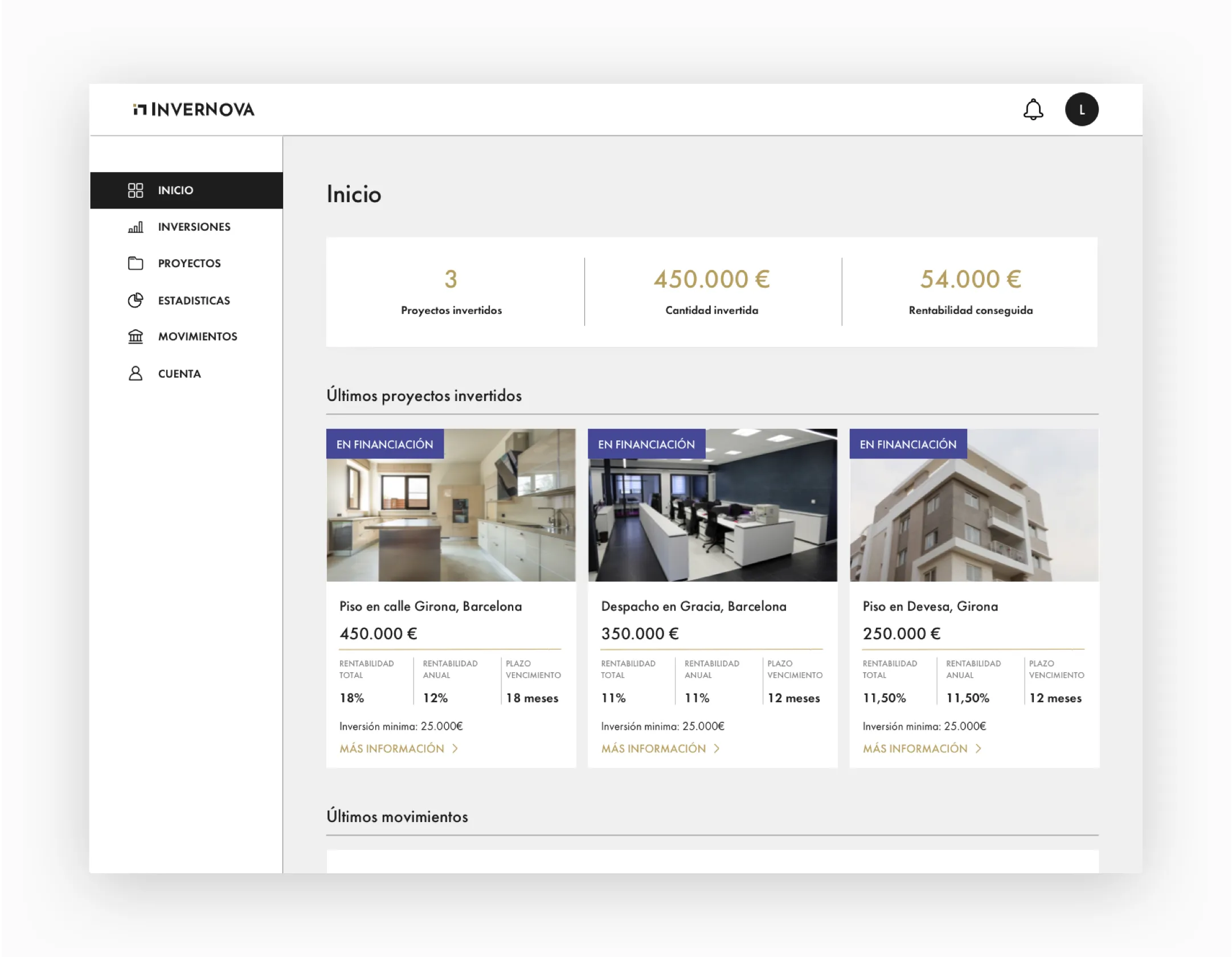
Task: Click the notification bell icon
Action: pyautogui.click(x=1033, y=109)
